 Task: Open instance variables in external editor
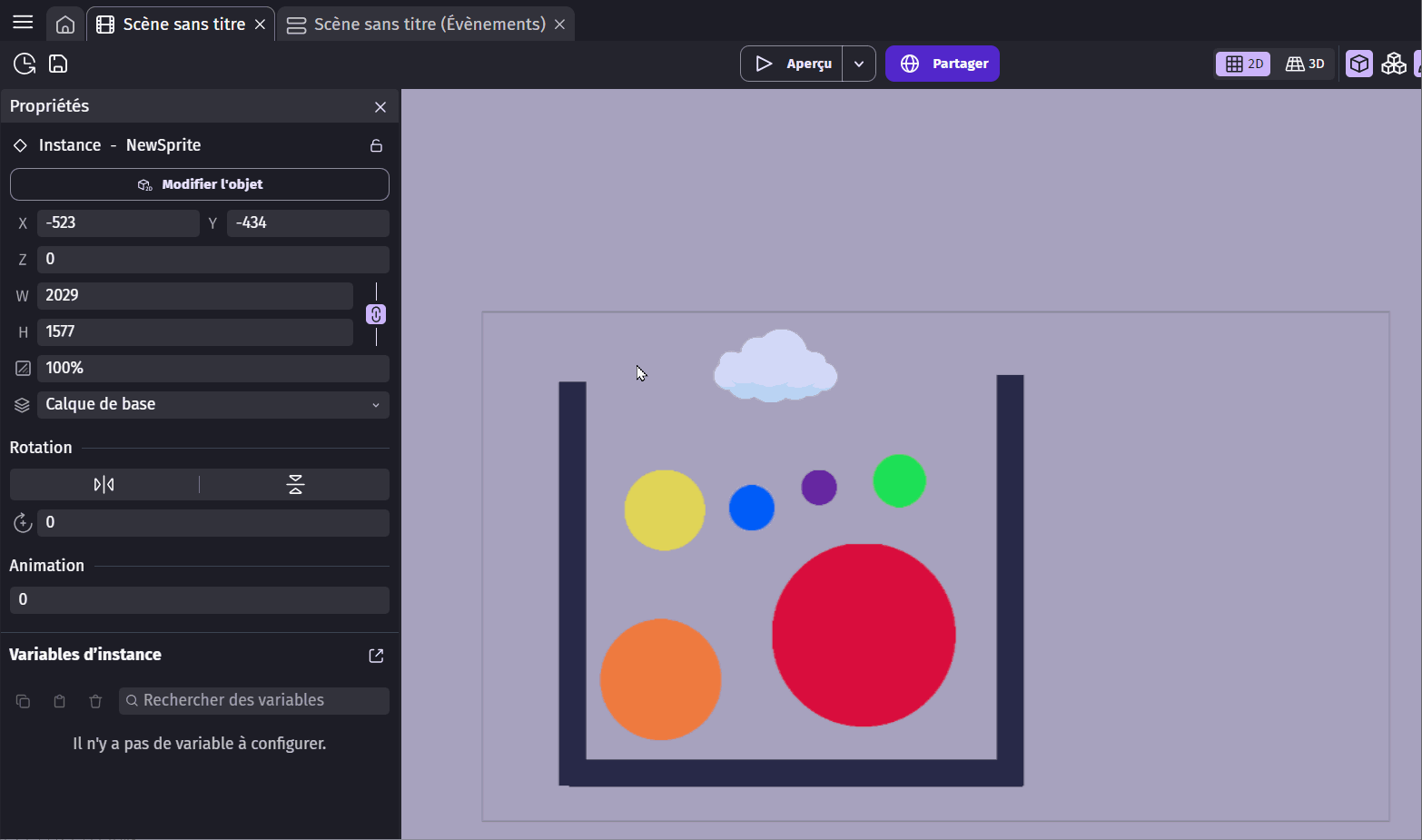click(x=376, y=656)
